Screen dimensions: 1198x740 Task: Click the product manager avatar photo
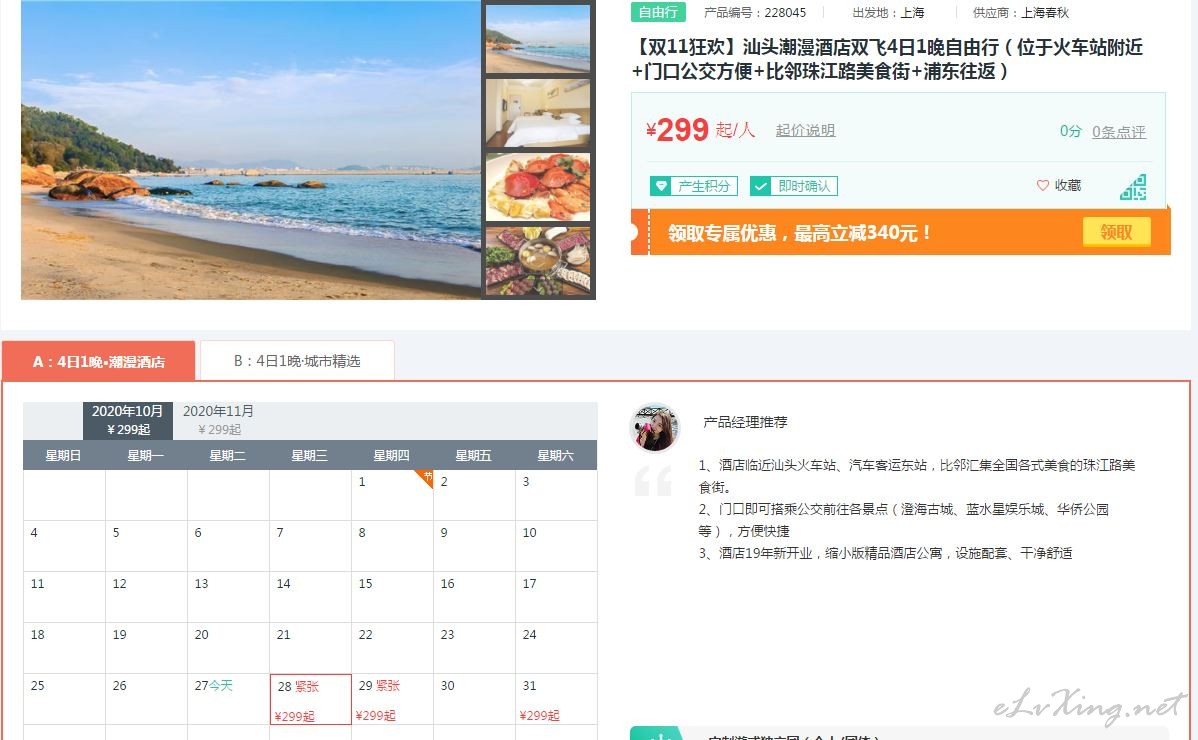[654, 428]
